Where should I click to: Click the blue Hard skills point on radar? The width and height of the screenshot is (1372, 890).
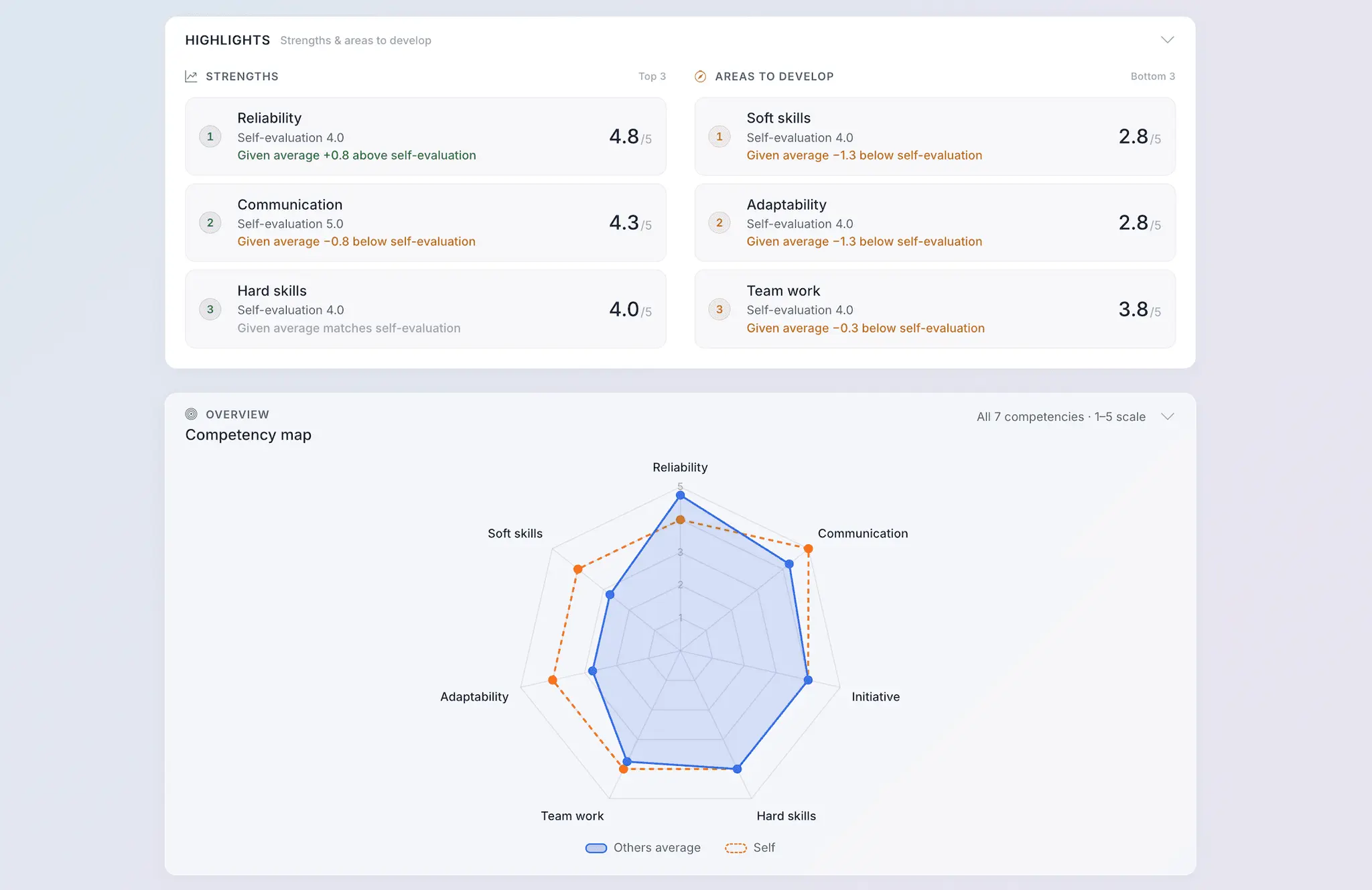737,769
